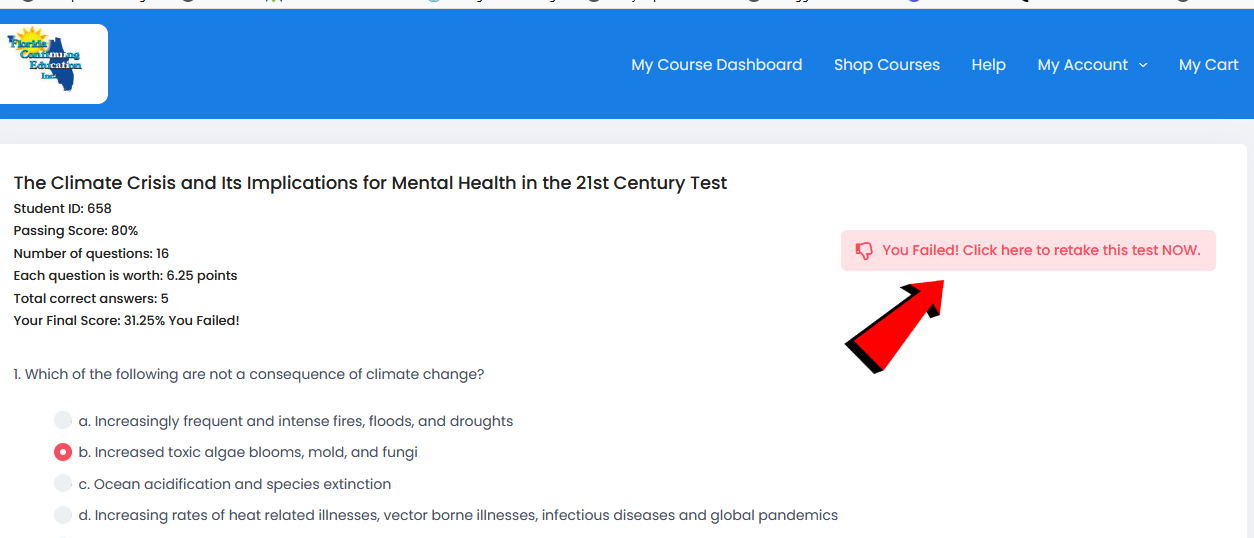The width and height of the screenshot is (1254, 538).
Task: Choose the ocean acidification radio option
Action: (63, 484)
